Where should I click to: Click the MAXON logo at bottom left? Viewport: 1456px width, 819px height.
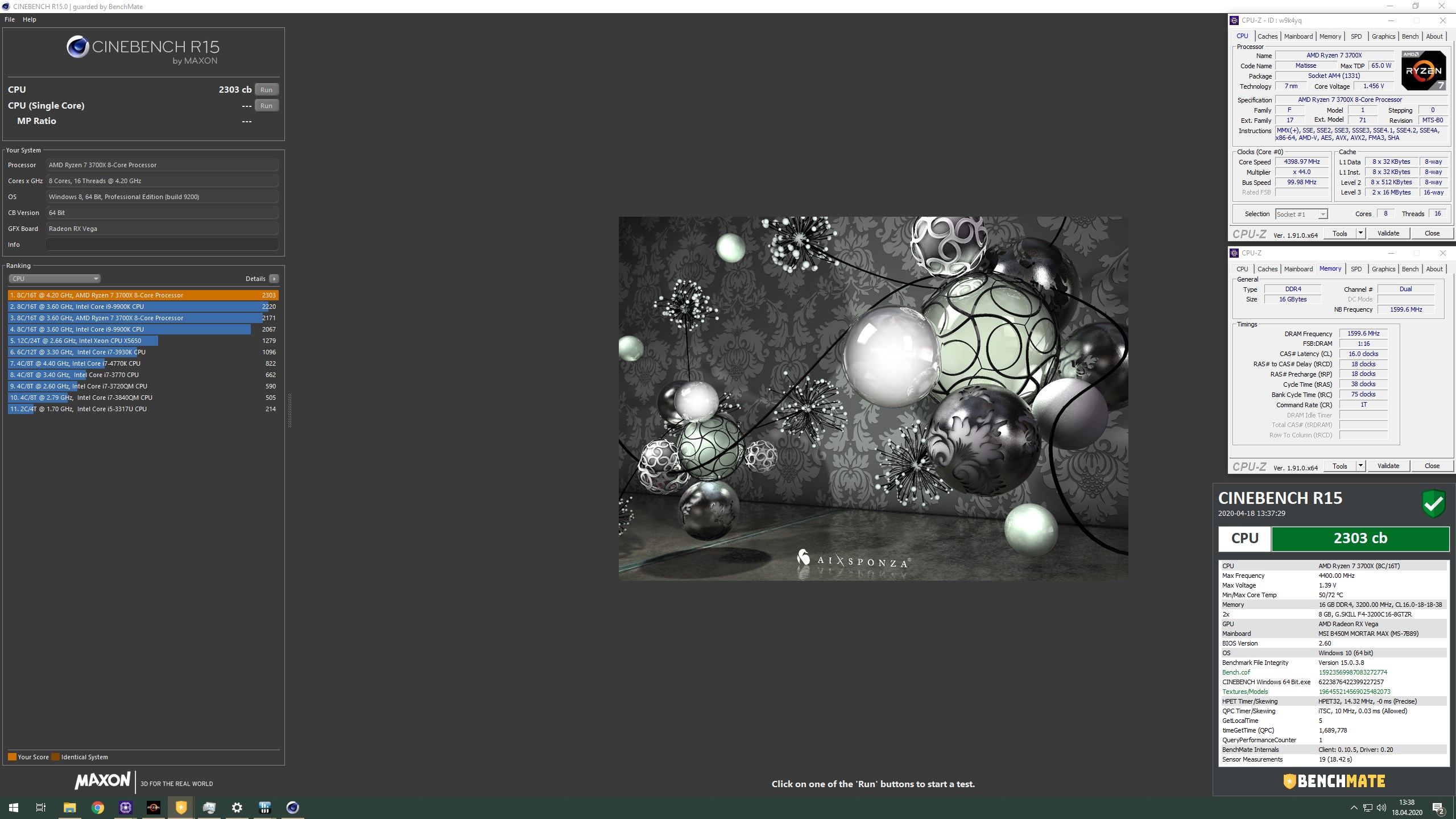pyautogui.click(x=102, y=781)
